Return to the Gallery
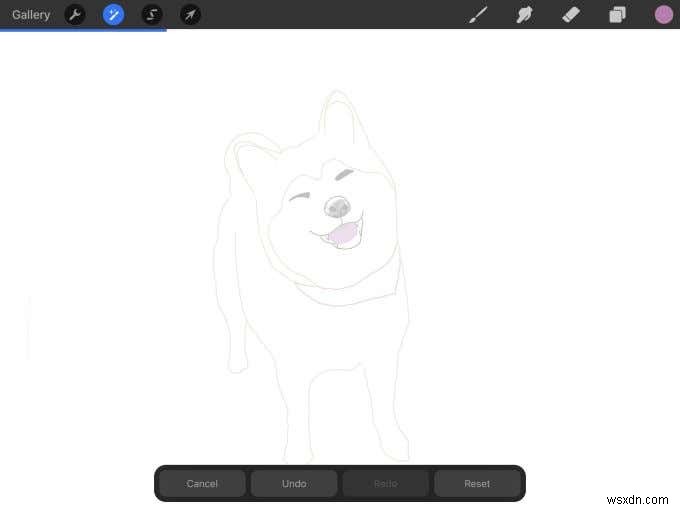This screenshot has height=510, width=680. click(31, 15)
